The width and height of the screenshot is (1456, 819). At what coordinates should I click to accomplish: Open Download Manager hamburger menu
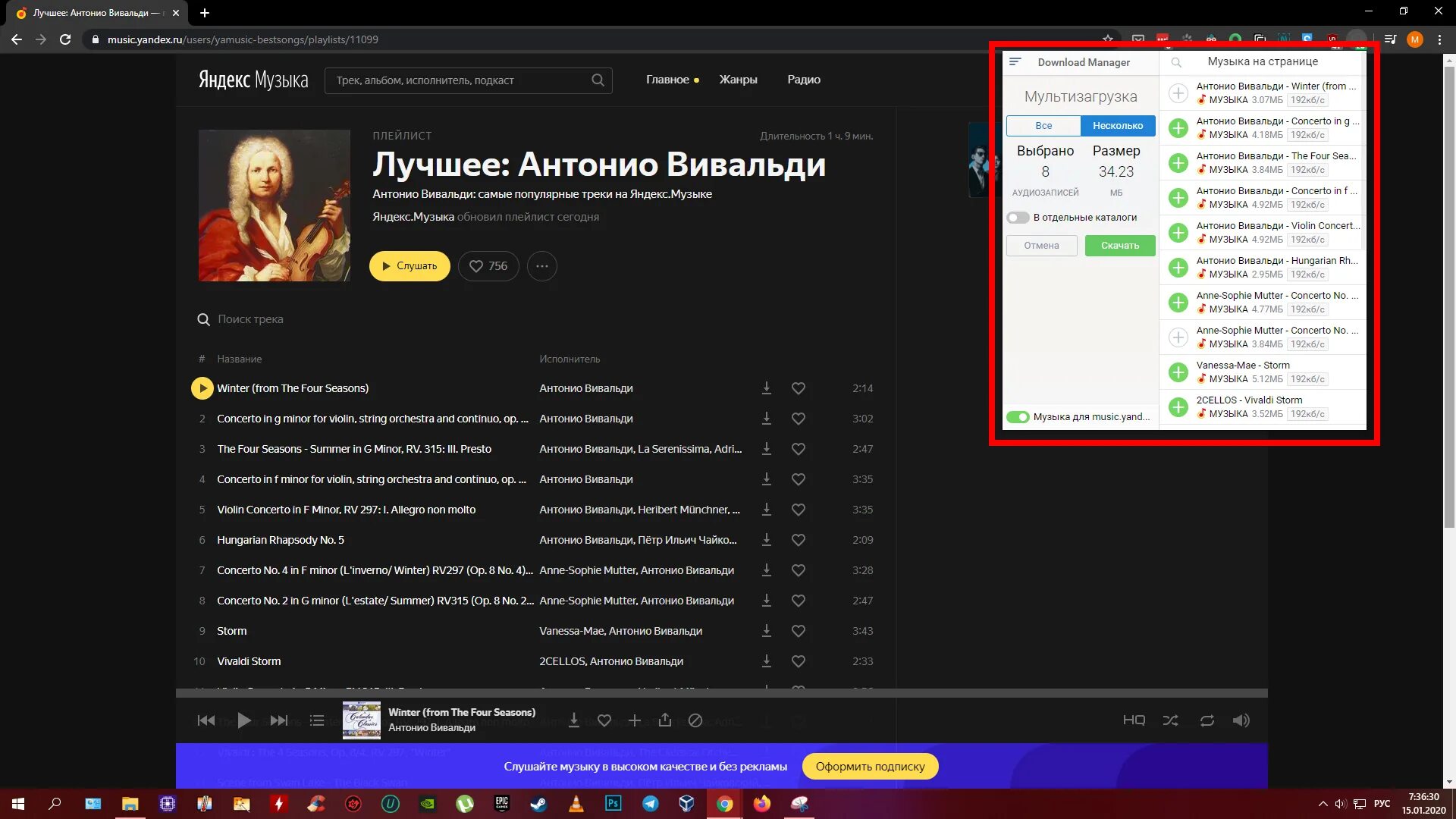(x=1015, y=62)
